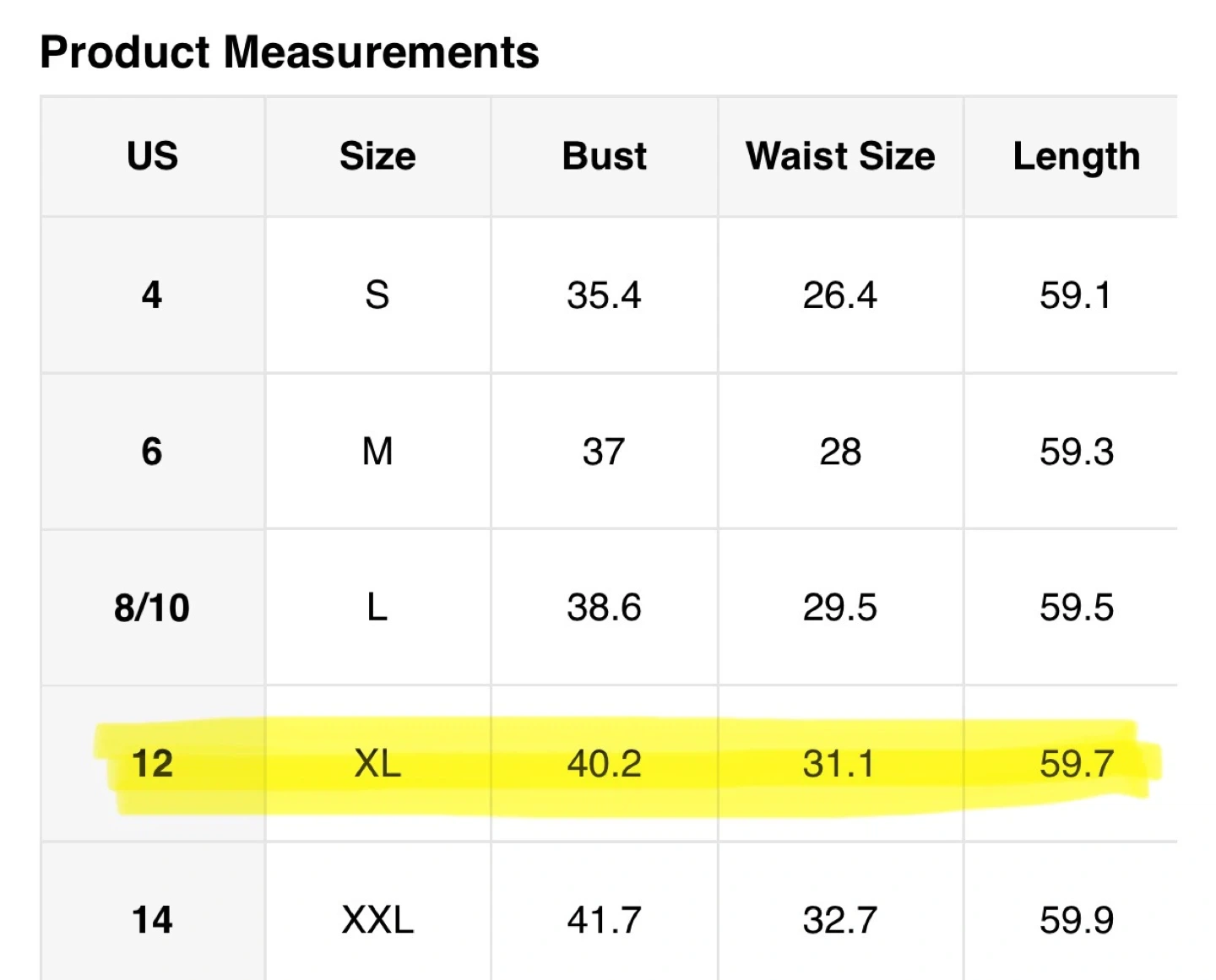Click the highlighted 59.7 length value
Viewport: 1216px width, 980px height.
pos(1077,764)
